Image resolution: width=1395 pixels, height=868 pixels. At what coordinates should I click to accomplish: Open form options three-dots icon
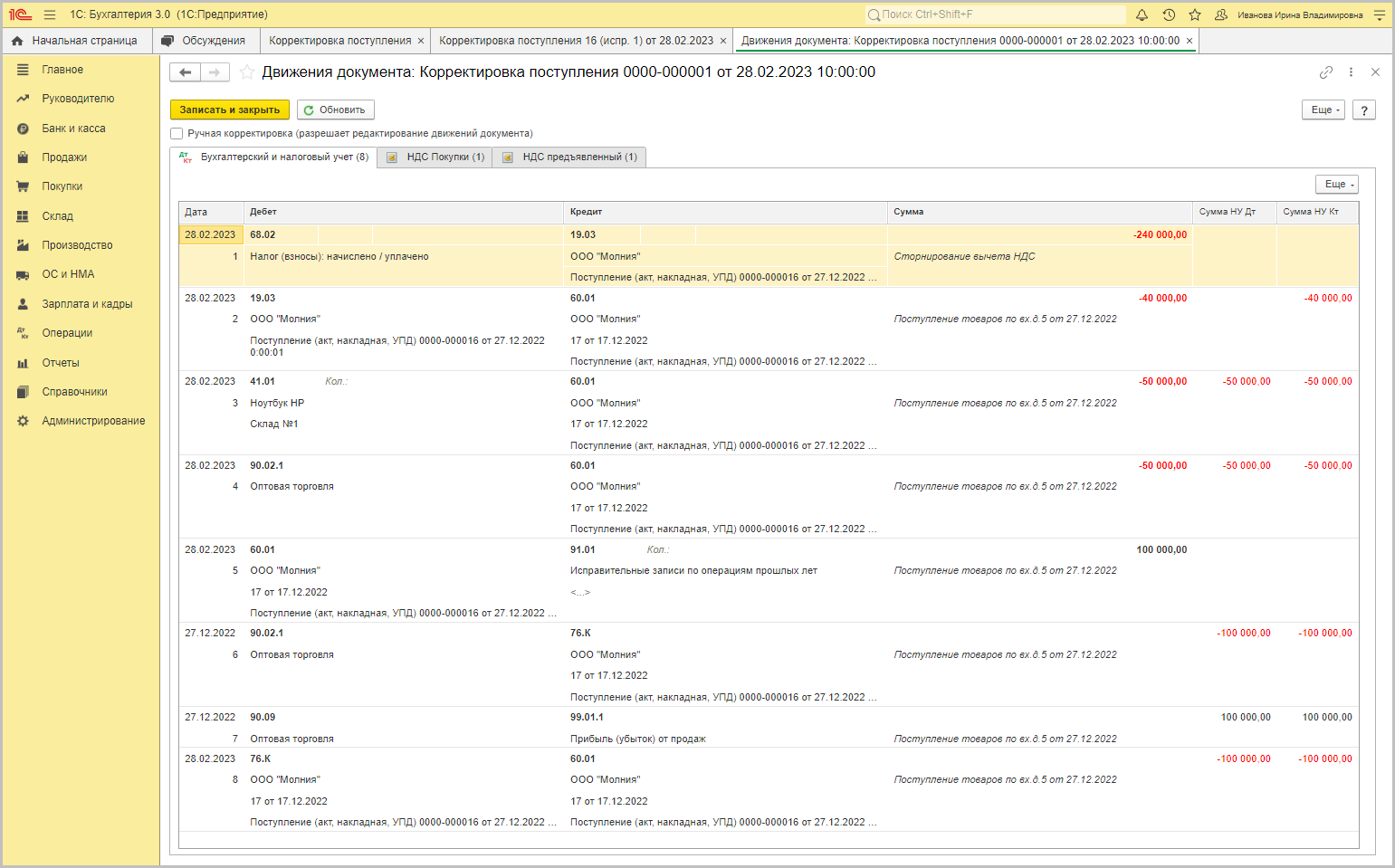coord(1351,72)
